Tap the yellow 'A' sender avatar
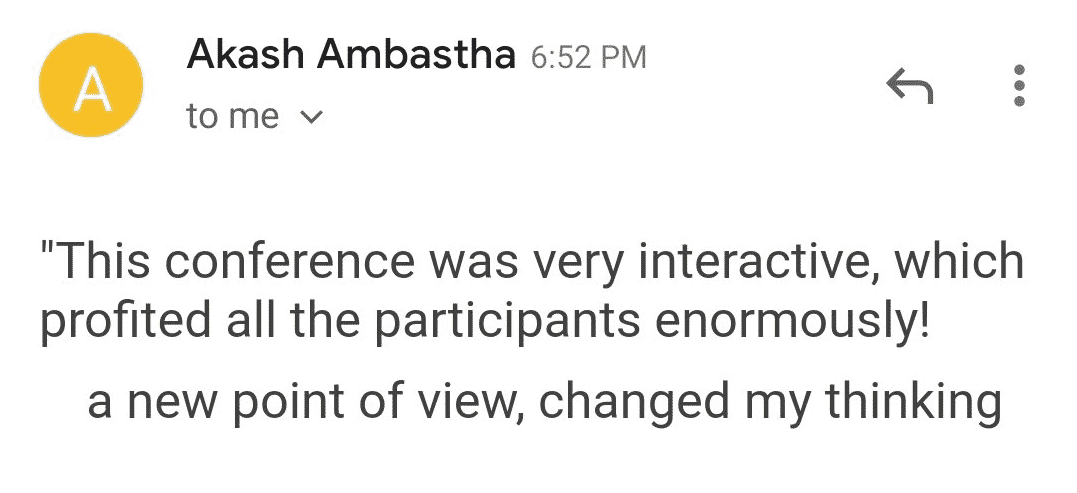The width and height of the screenshot is (1077, 493). [x=91, y=85]
